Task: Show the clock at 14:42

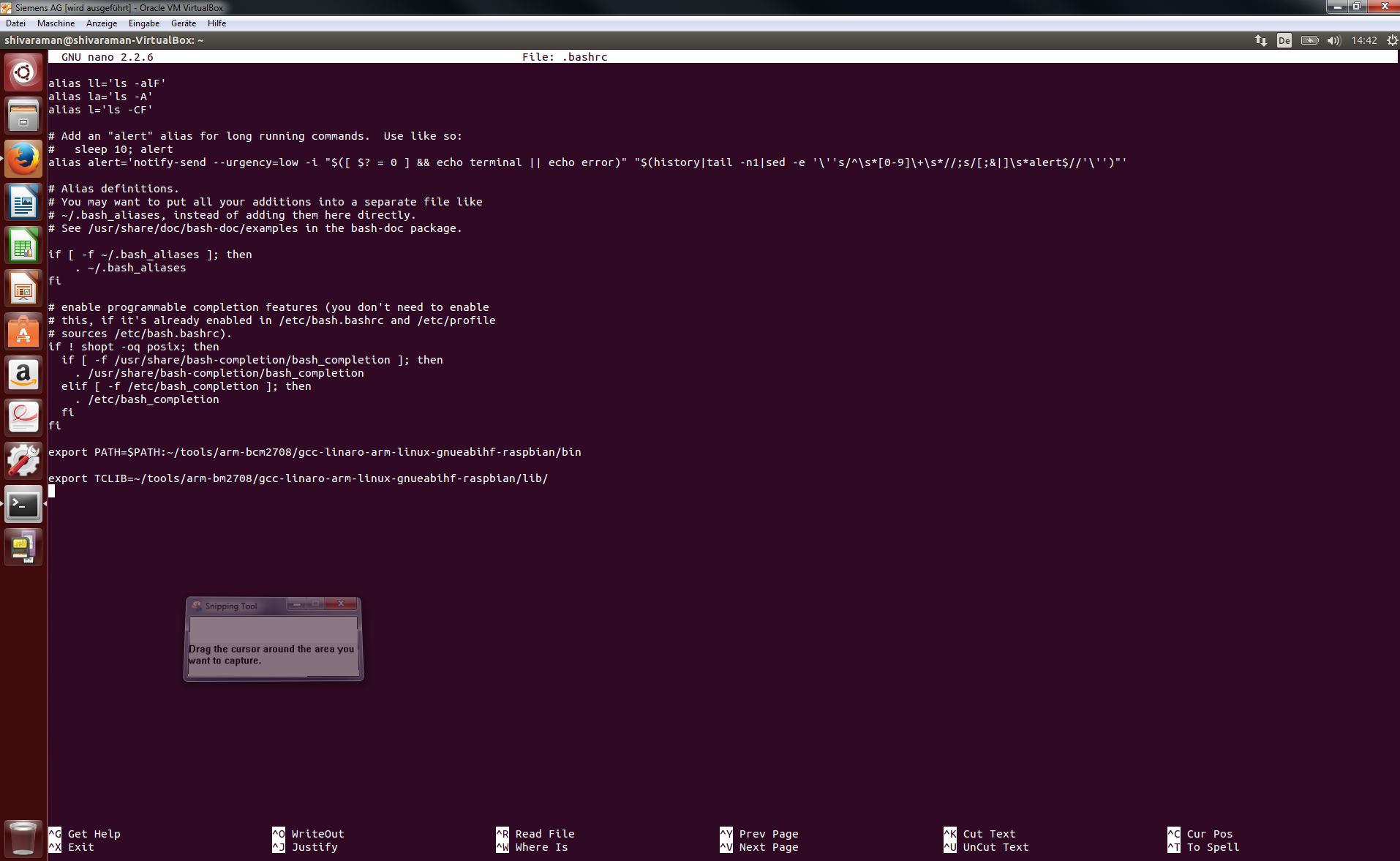Action: coord(1364,40)
